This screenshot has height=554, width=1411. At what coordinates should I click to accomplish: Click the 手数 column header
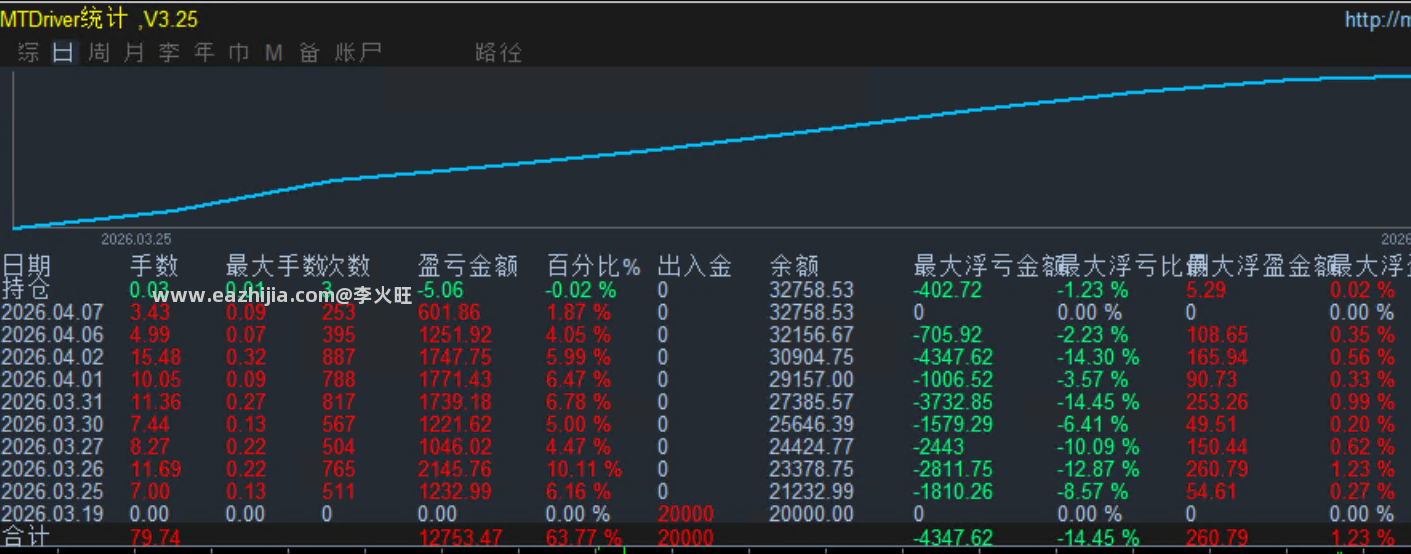pos(154,266)
